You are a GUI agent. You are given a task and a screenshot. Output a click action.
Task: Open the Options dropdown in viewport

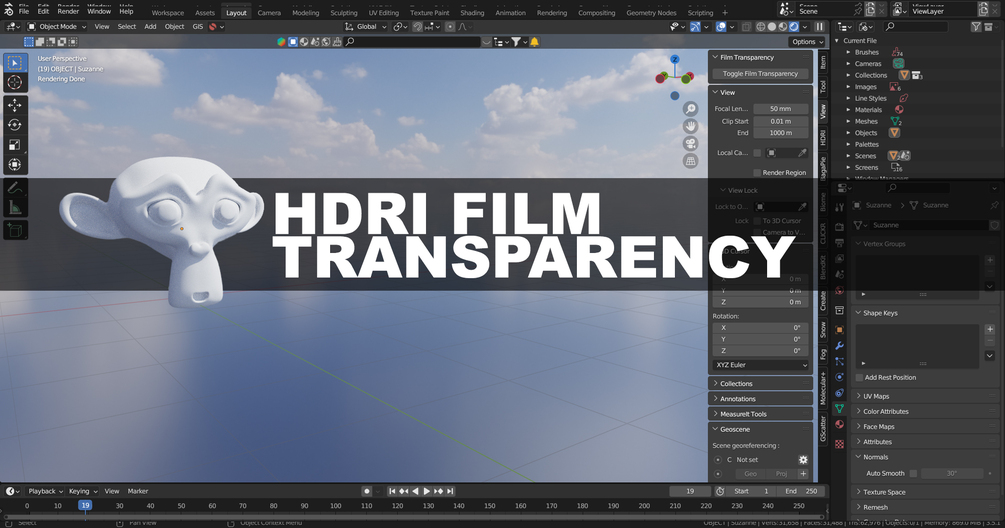807,42
